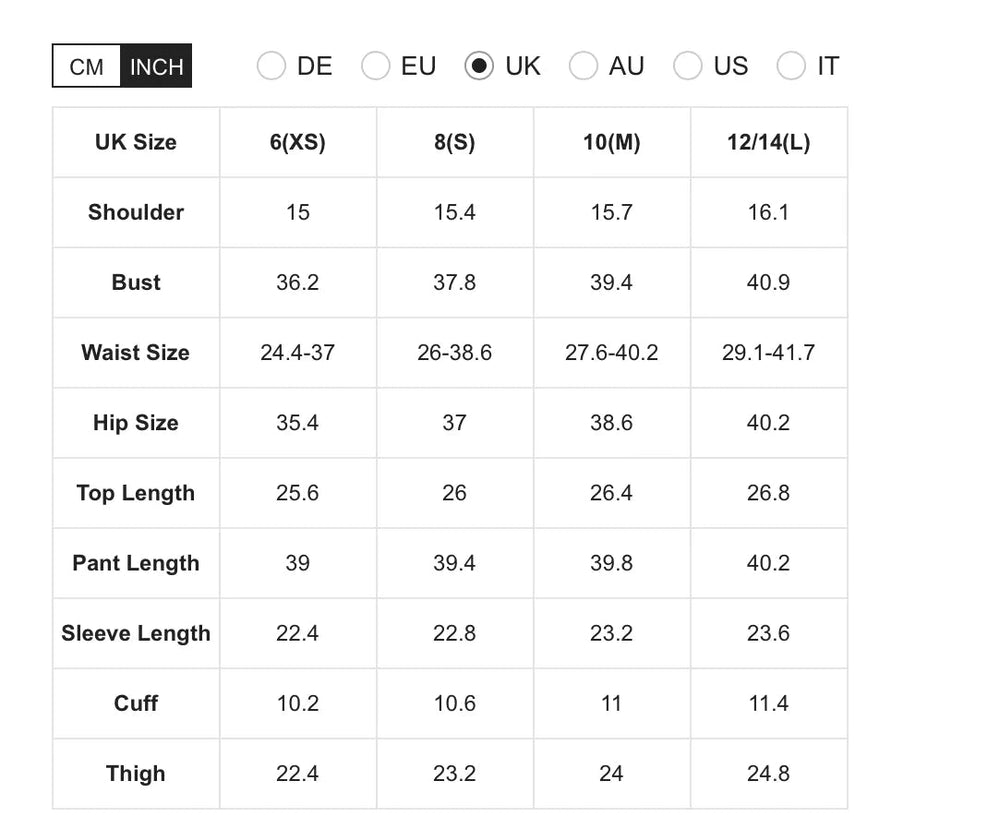This screenshot has width=1000, height=829.
Task: Click the Pant Length row label
Action: point(135,563)
